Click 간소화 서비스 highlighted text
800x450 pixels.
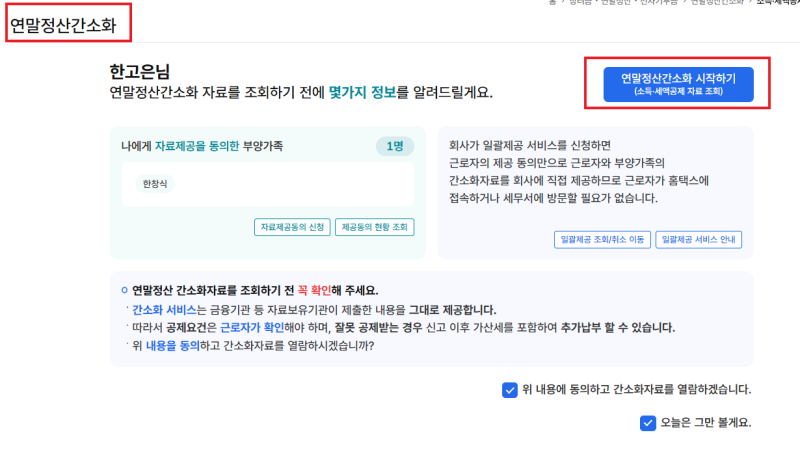(164, 310)
